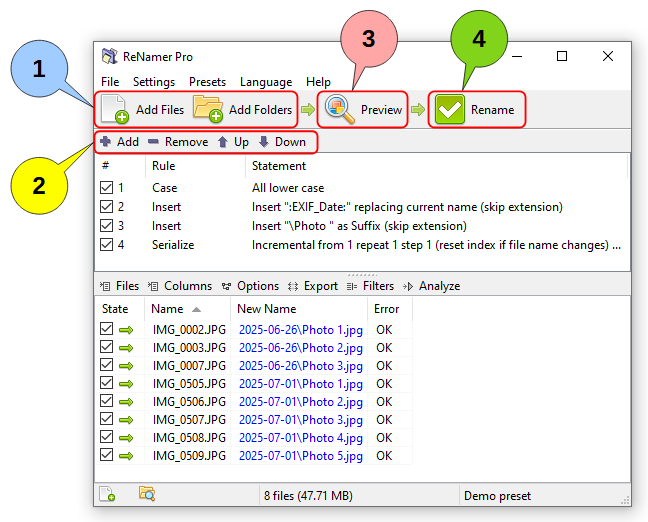Click green arrow state icon for IMG_0509.JPG
The height and width of the screenshot is (522, 648).
coord(126,456)
